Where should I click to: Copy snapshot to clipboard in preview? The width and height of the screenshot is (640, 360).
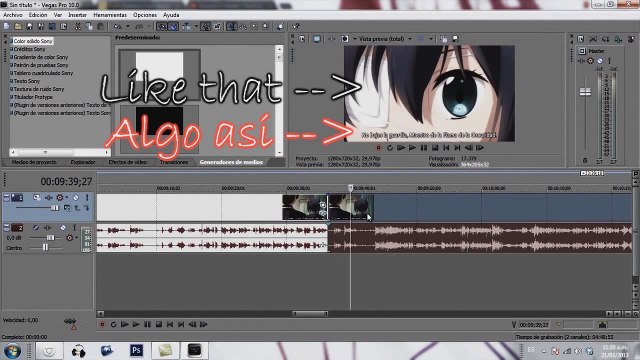(444, 39)
